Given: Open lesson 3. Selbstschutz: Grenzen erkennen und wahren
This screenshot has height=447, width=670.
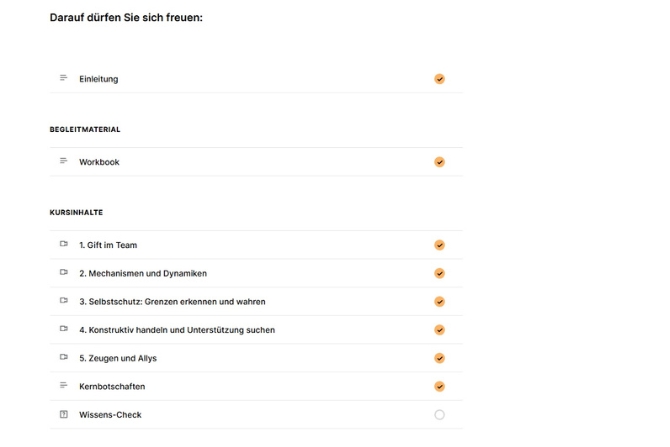Looking at the screenshot, I should (172, 301).
